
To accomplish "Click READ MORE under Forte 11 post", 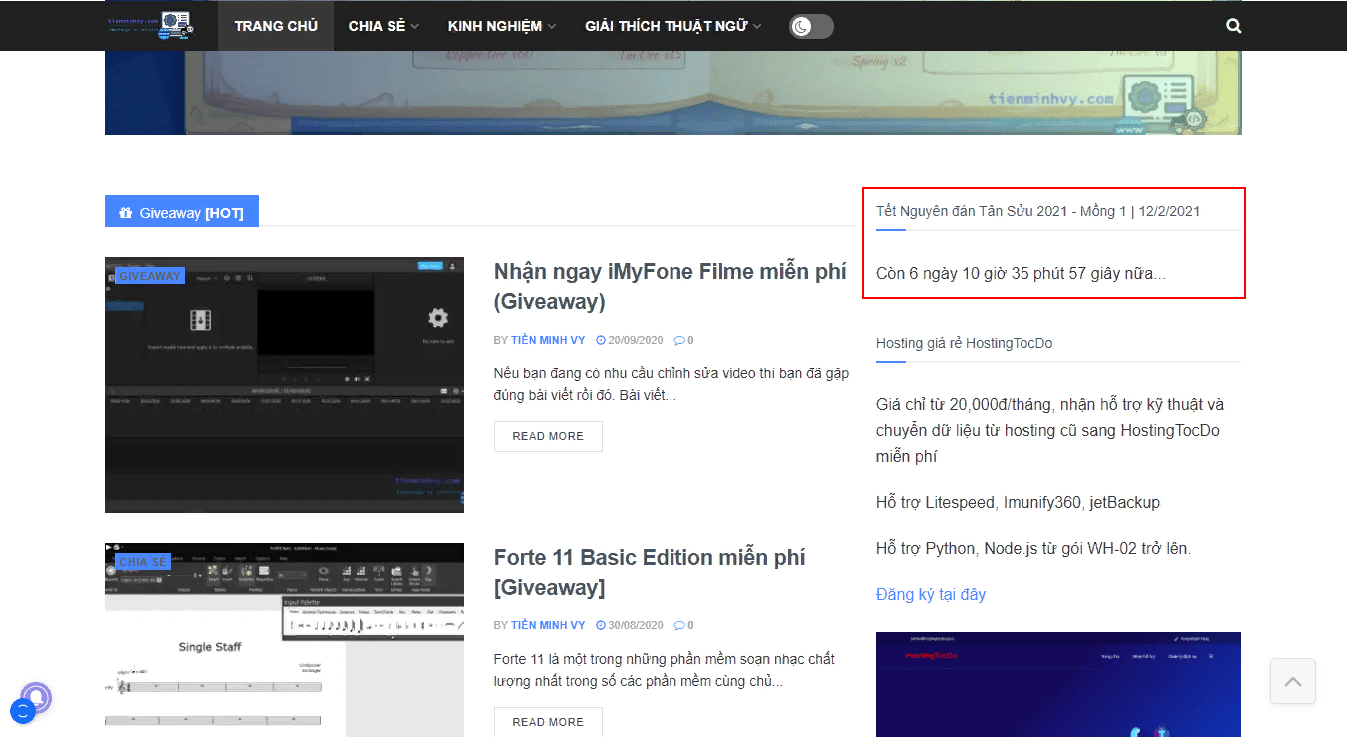I will [548, 722].
